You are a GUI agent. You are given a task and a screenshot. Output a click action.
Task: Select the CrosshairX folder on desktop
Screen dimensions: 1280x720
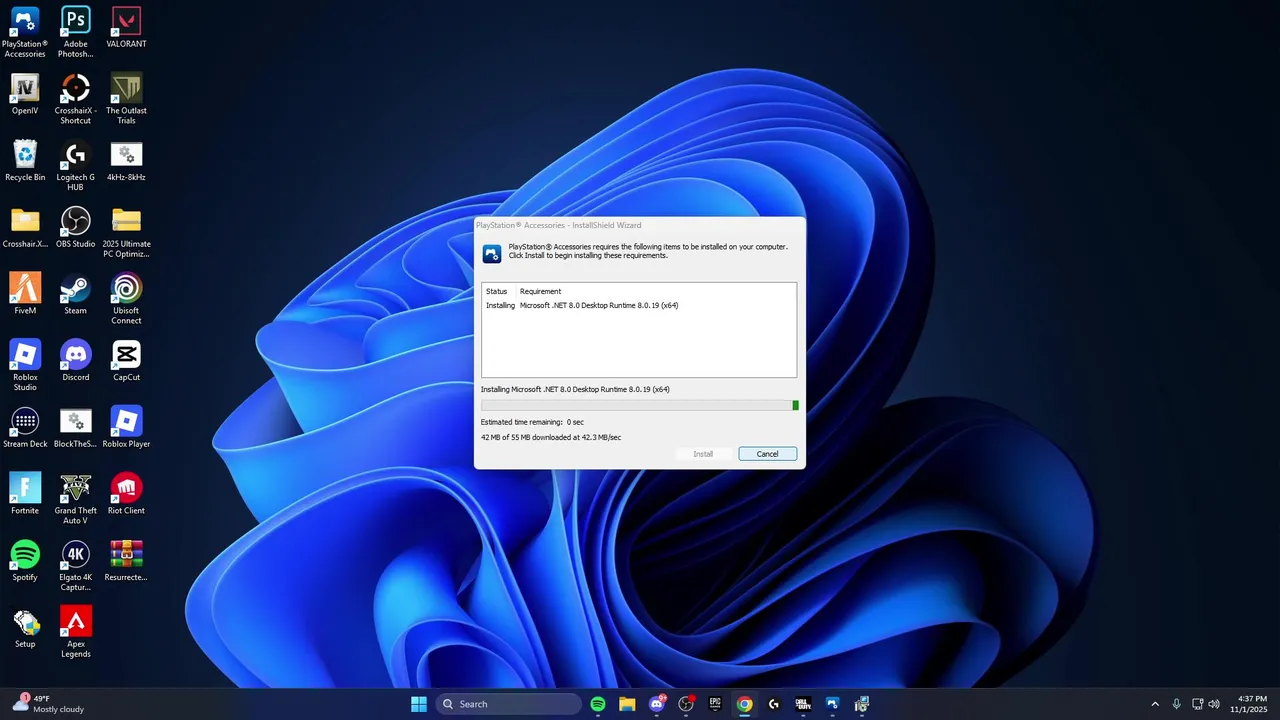pyautogui.click(x=25, y=227)
